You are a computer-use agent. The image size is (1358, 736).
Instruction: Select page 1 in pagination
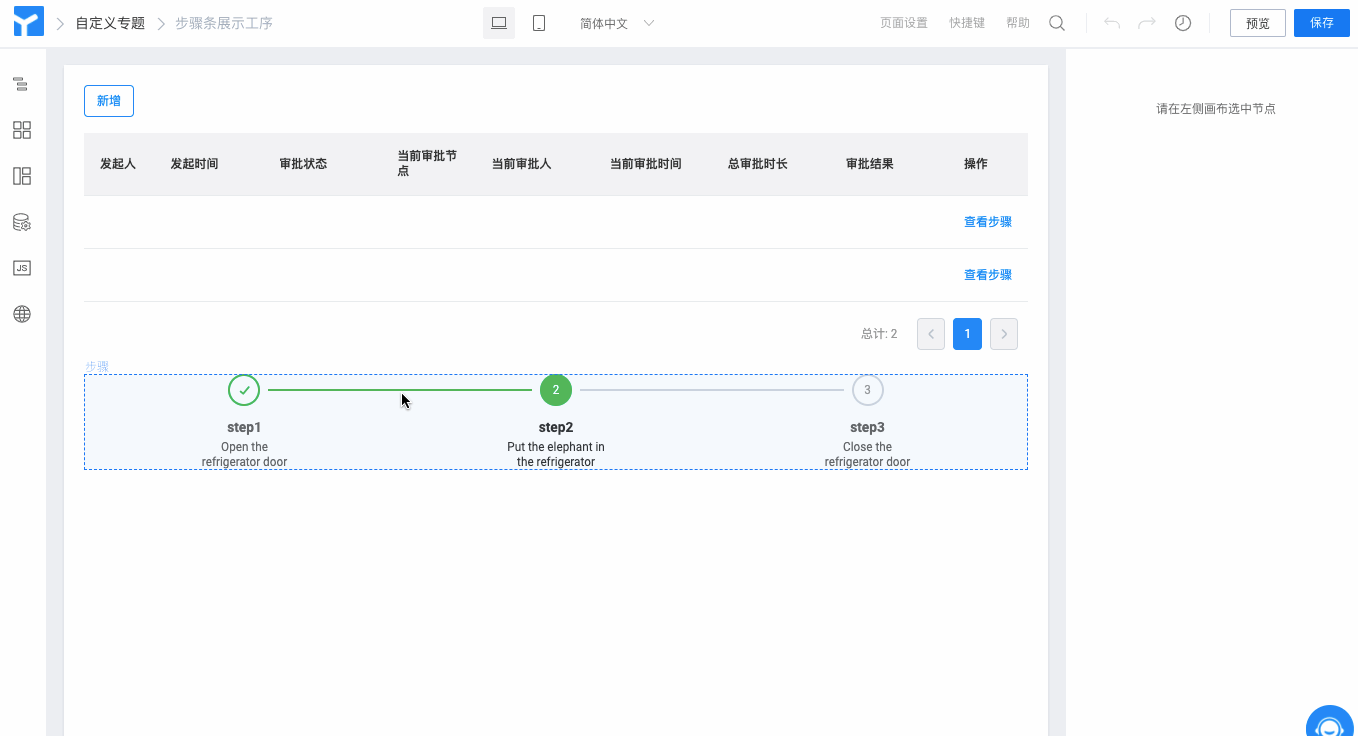coord(967,334)
